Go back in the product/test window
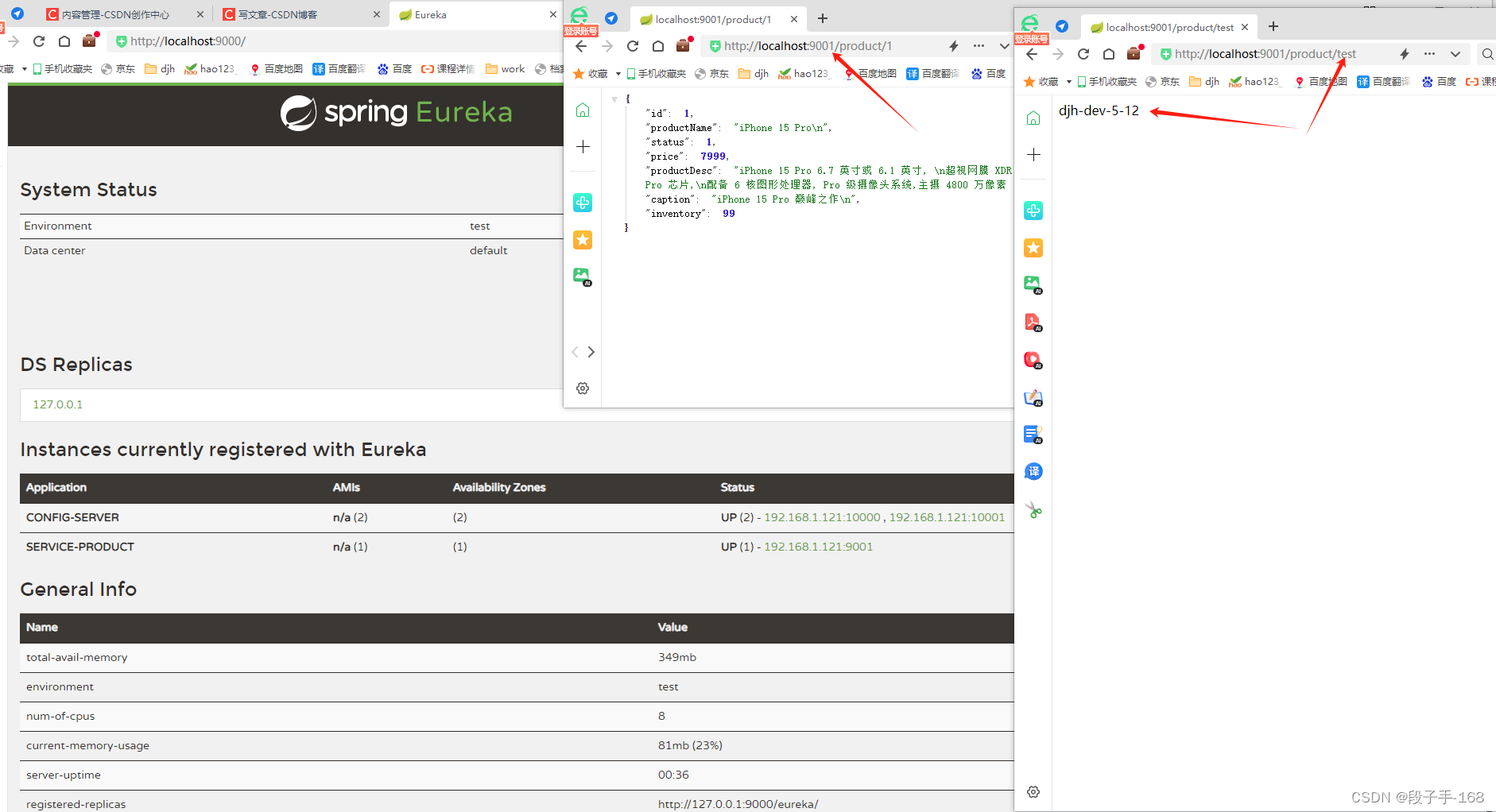Viewport: 1496px width, 812px height. tap(1032, 54)
